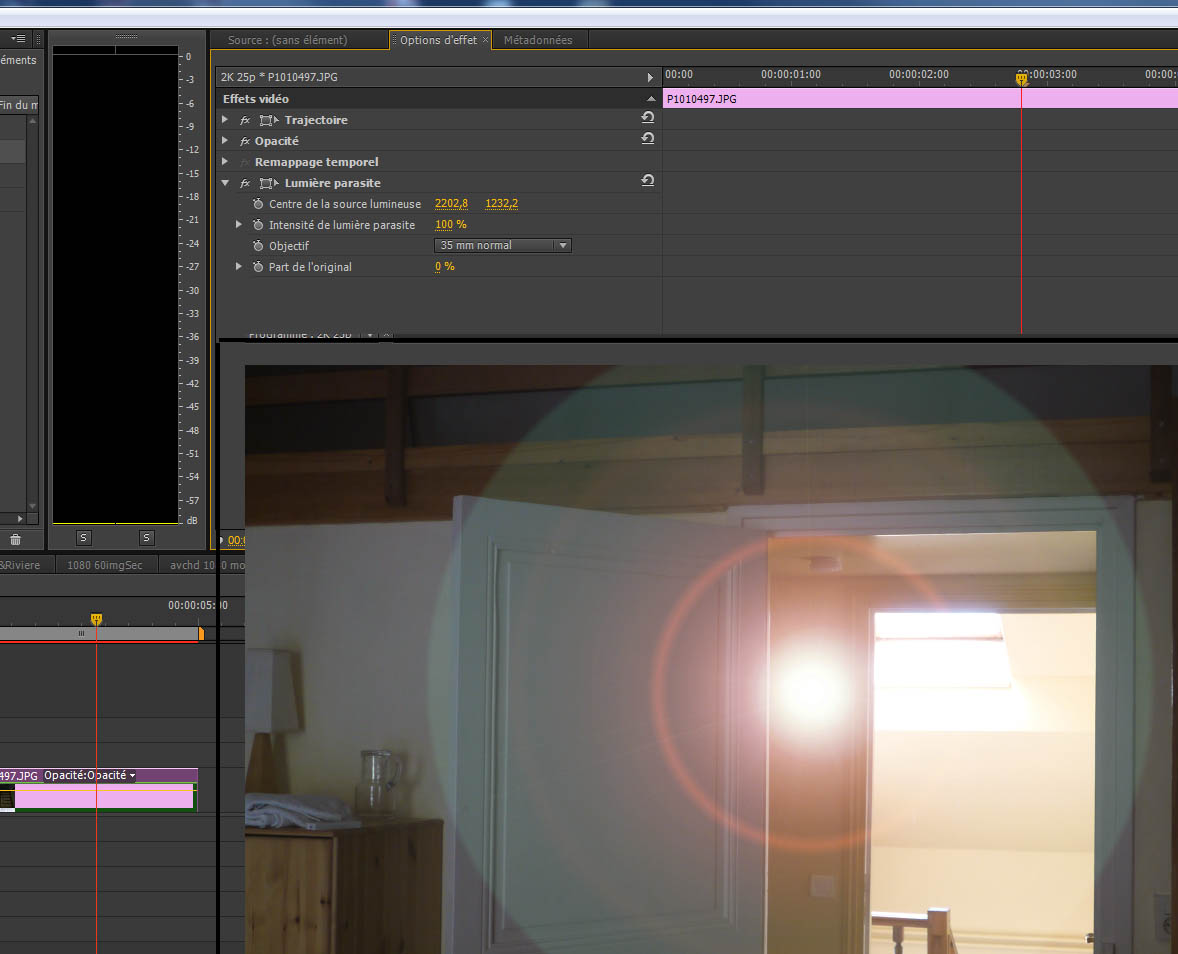
Task: Open the Métadonnées tab
Action: point(538,40)
